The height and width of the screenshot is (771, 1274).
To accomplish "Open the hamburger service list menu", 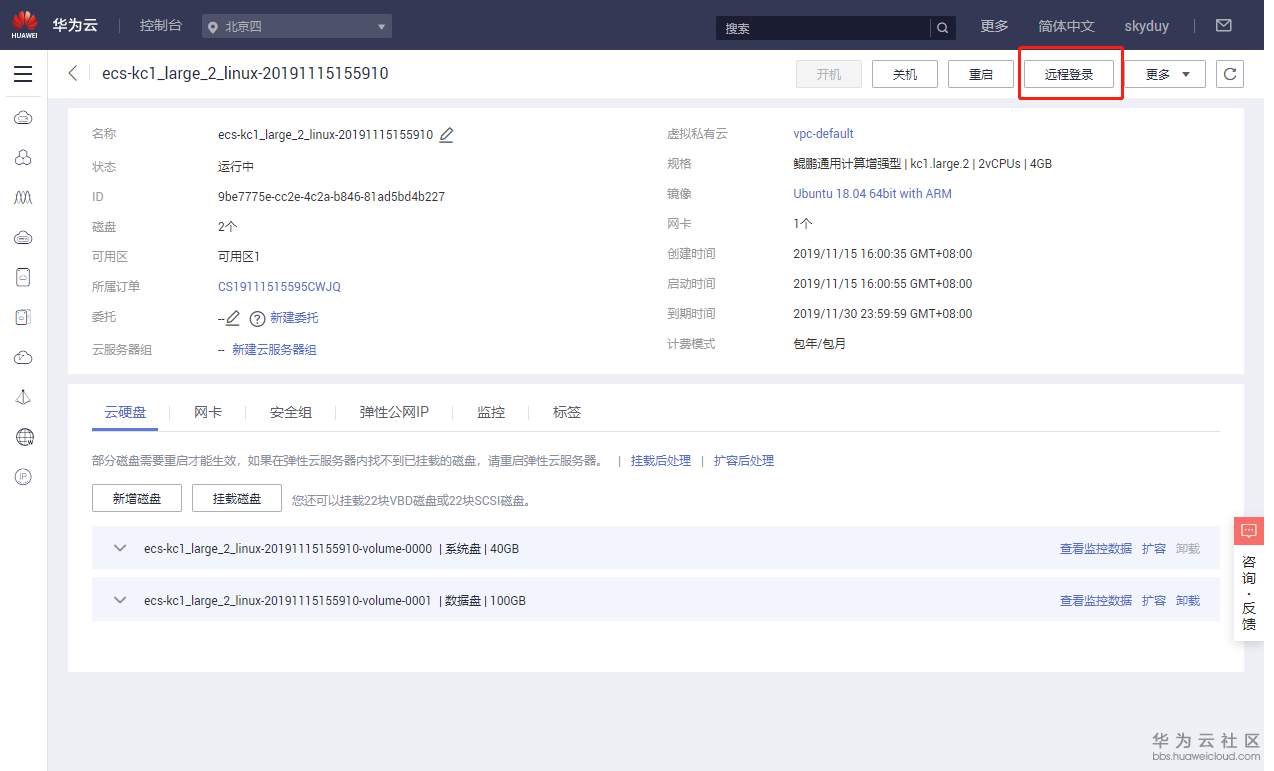I will click(x=23, y=74).
